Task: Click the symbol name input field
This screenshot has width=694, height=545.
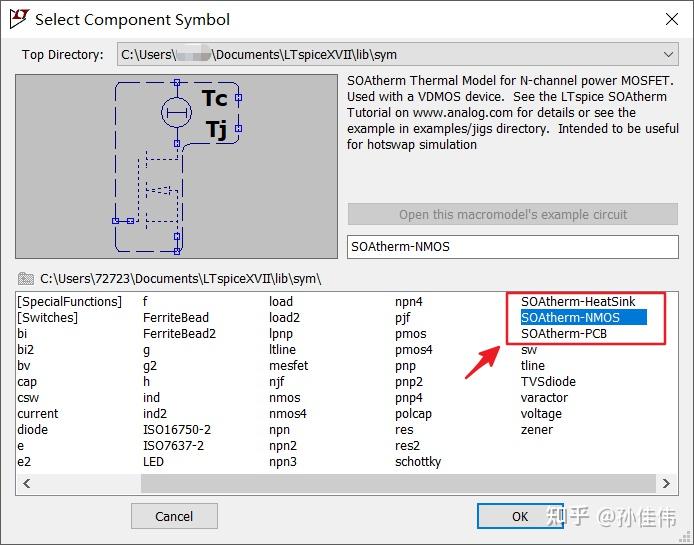Action: click(513, 247)
